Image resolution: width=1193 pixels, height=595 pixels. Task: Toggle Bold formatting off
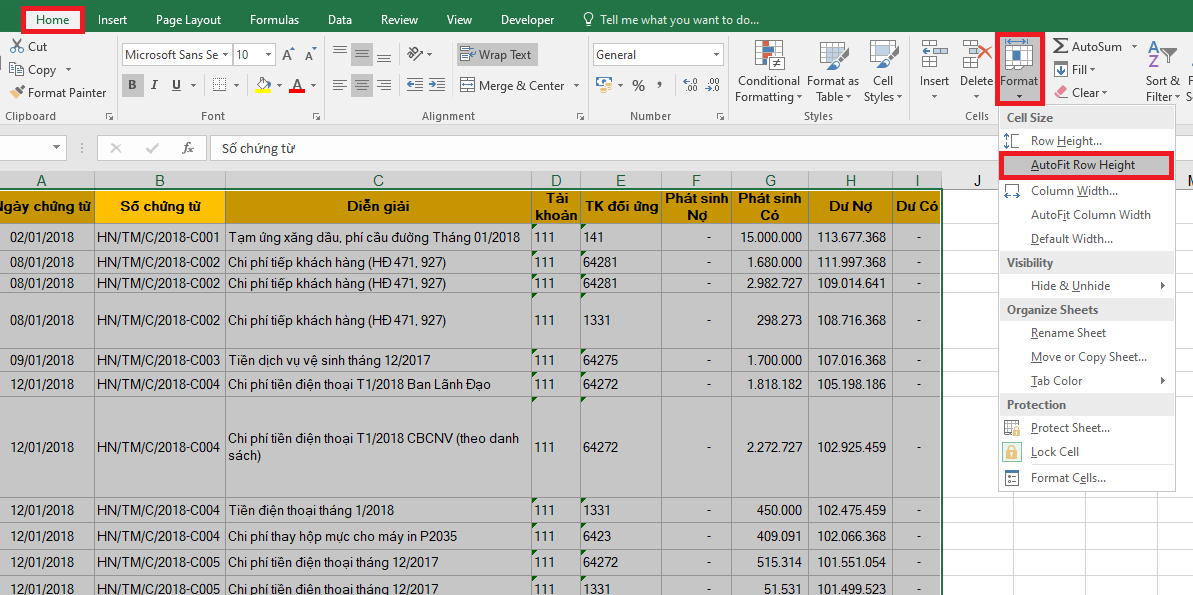tap(132, 86)
